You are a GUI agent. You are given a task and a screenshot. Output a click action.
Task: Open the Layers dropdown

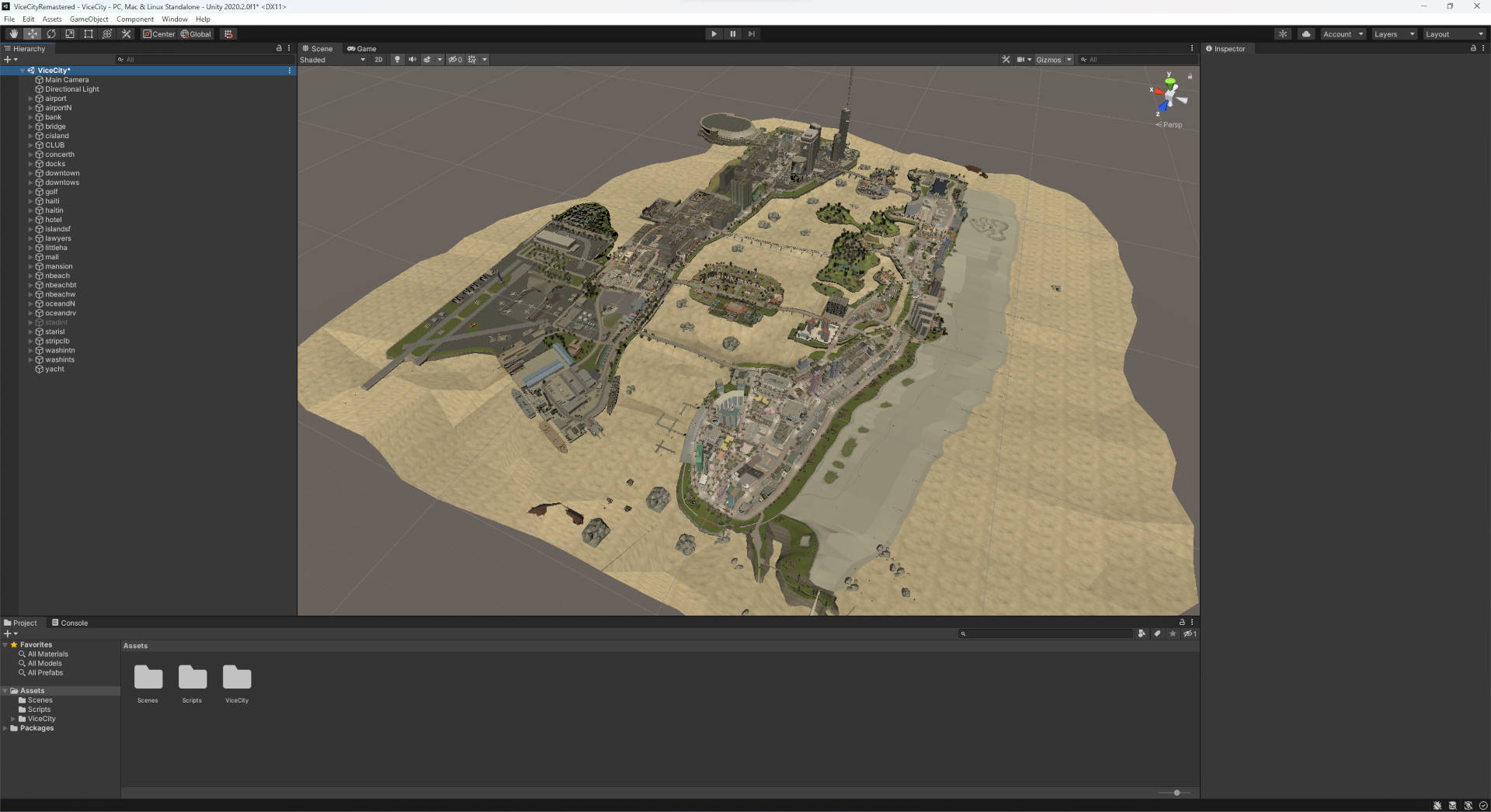[1394, 34]
